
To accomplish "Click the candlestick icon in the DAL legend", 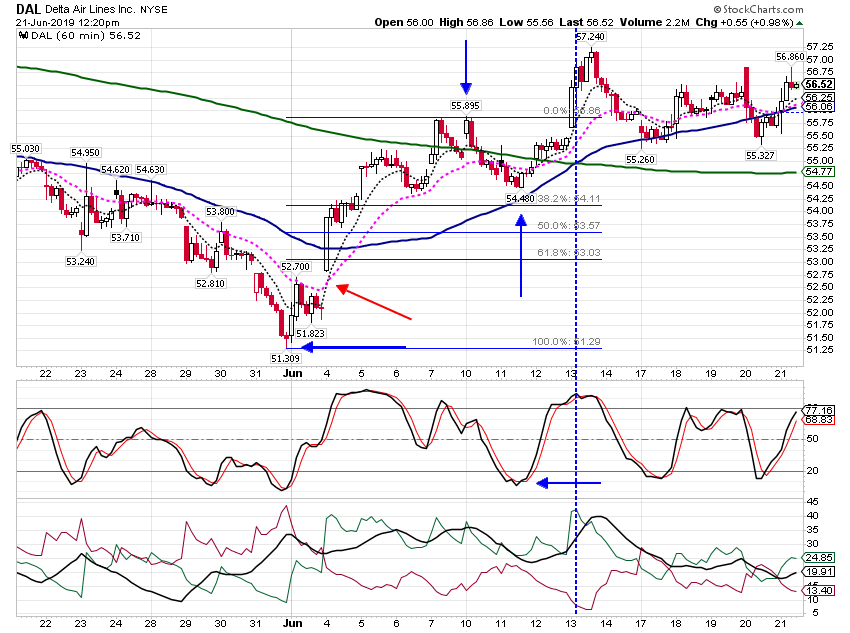I will 23,36.
